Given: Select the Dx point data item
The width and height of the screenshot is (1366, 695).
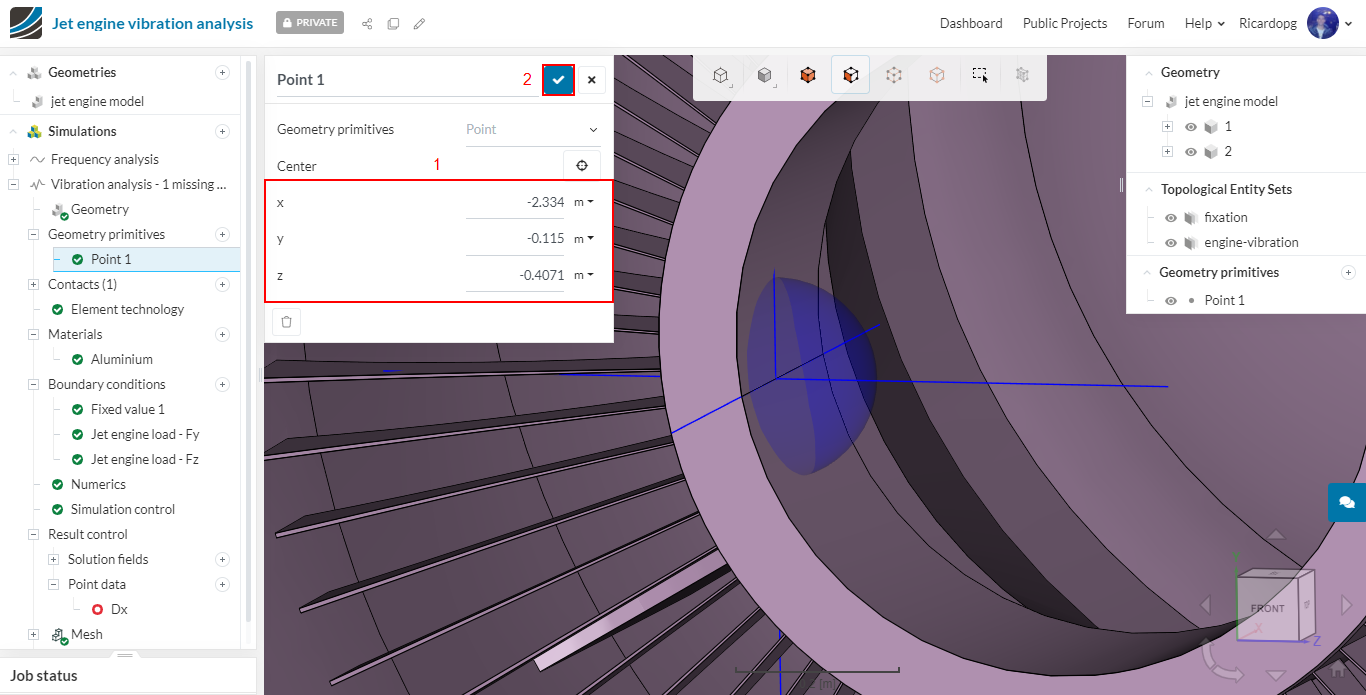Looking at the screenshot, I should [x=119, y=609].
